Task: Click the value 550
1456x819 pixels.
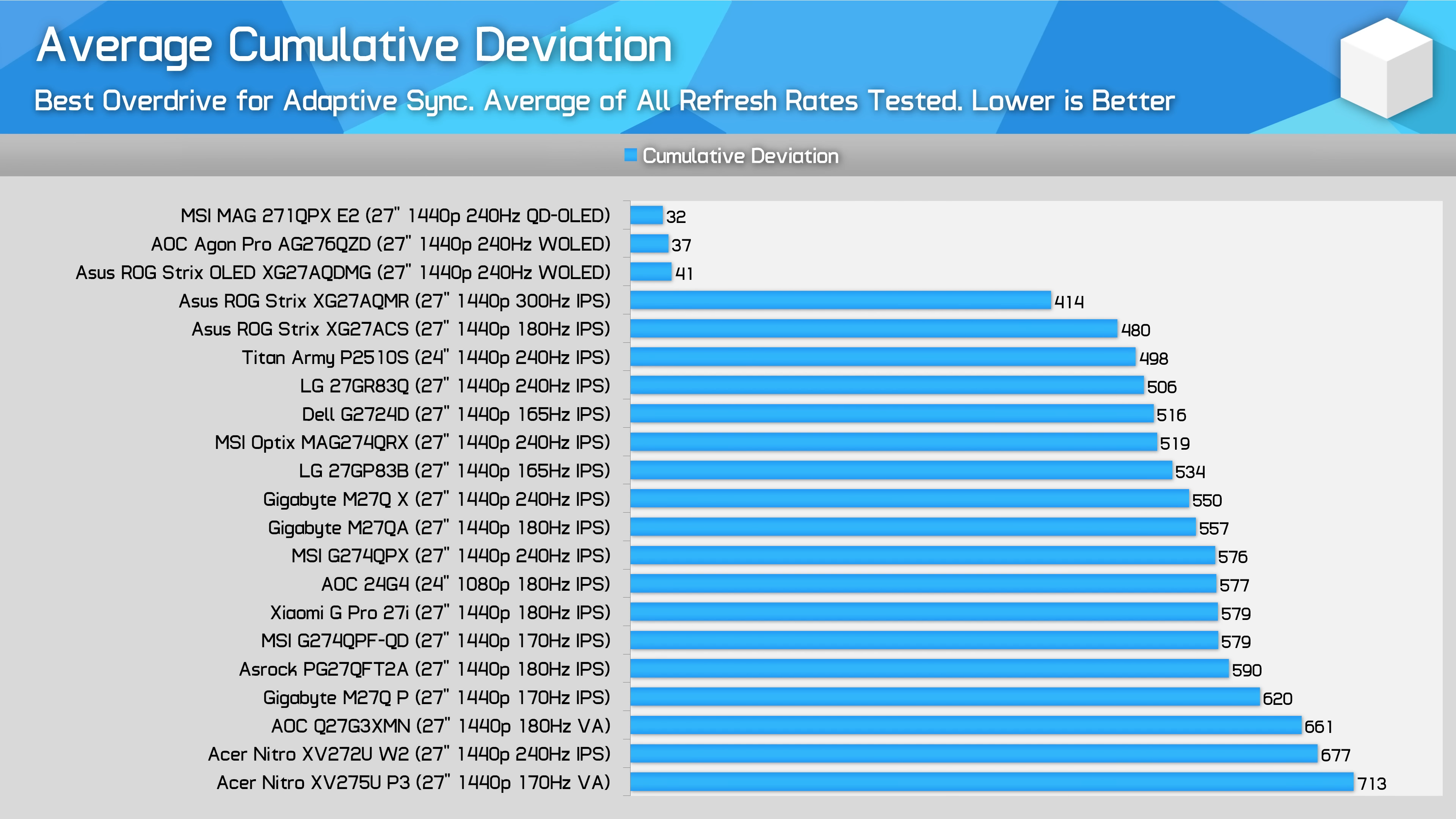Action: pos(1207,500)
